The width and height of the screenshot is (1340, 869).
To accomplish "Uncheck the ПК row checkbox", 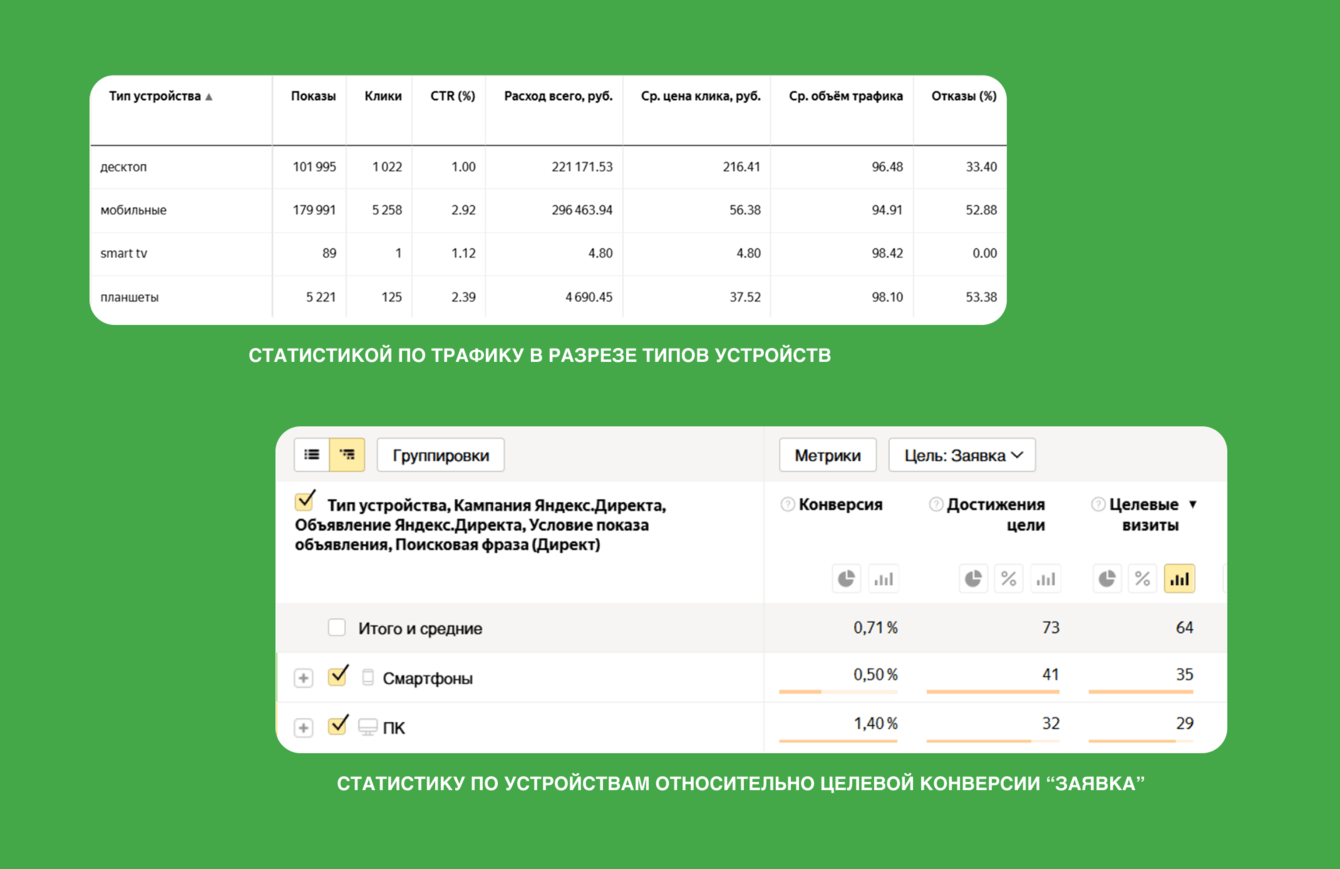I will click(x=338, y=725).
